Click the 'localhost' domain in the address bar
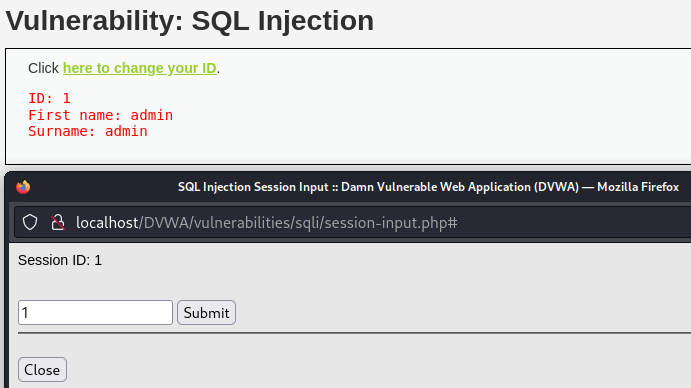The image size is (691, 388). (107, 223)
